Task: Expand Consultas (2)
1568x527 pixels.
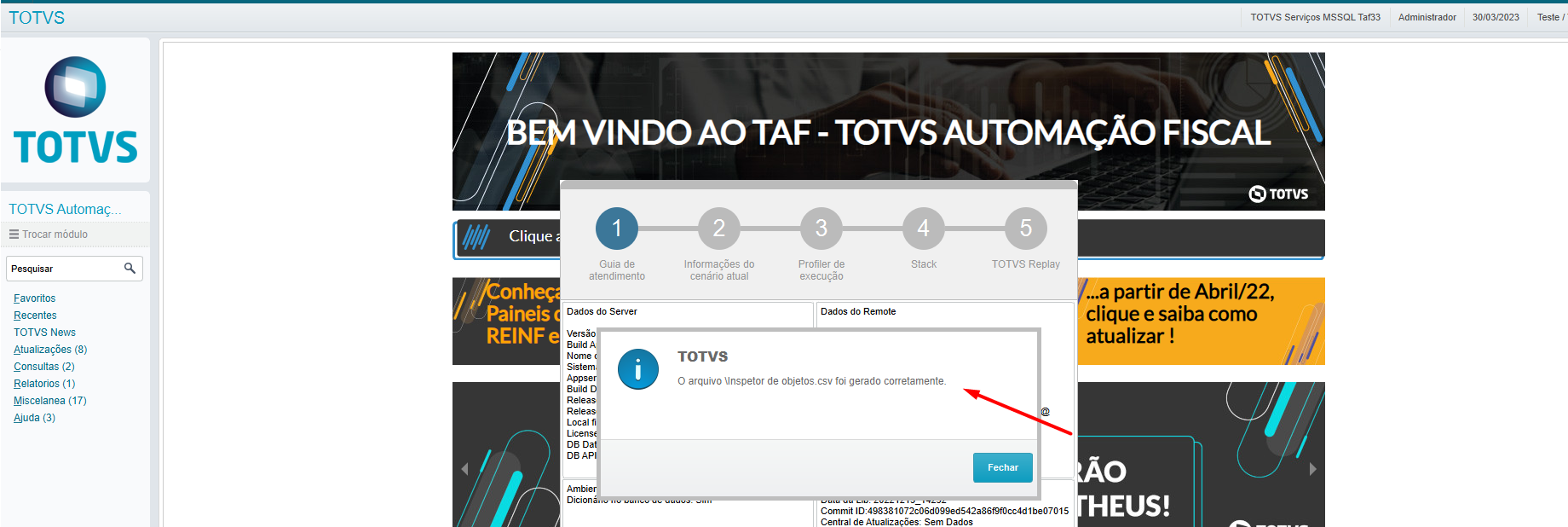Action: tap(44, 367)
